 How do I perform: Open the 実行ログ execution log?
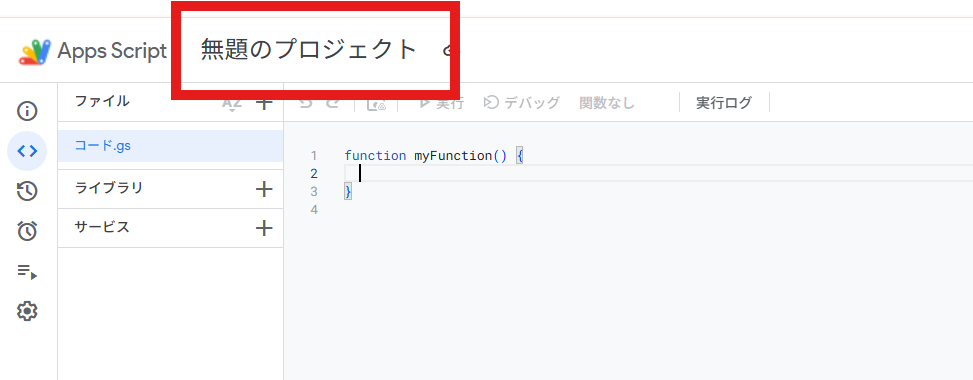[x=724, y=103]
